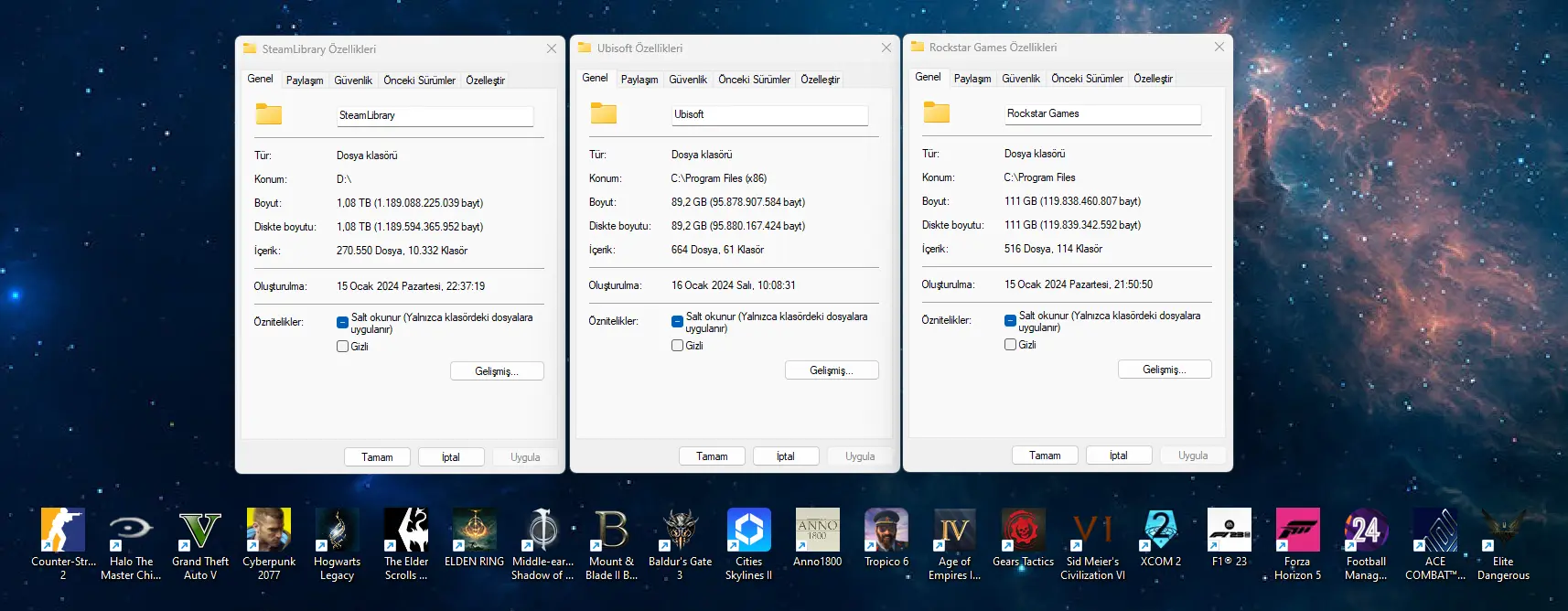Screen dimensions: 1568x611
Task: Select the ACE COMBAT desktop icon
Action: pos(1434,544)
